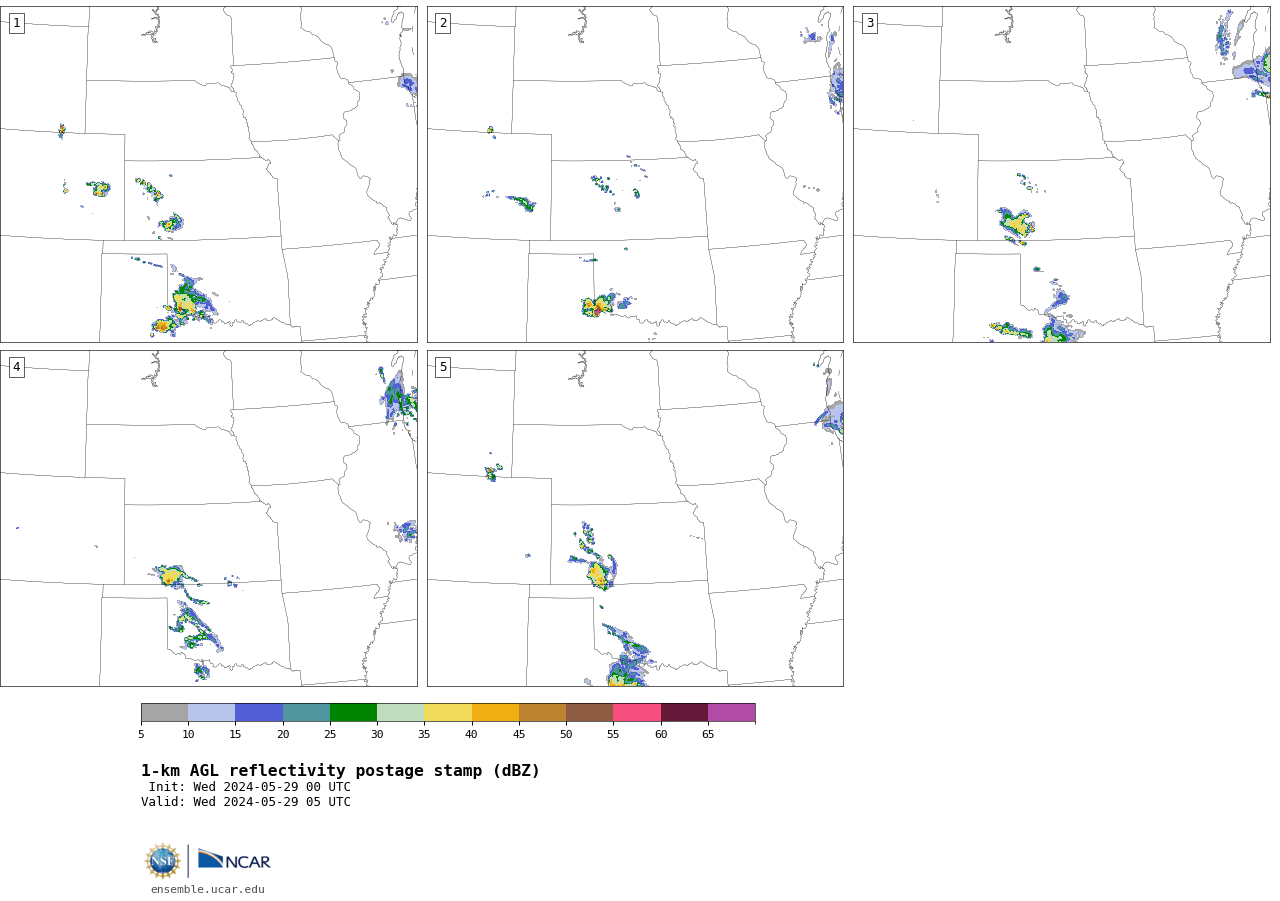Open ensemble member 5 reflectivity map

coord(635,518)
